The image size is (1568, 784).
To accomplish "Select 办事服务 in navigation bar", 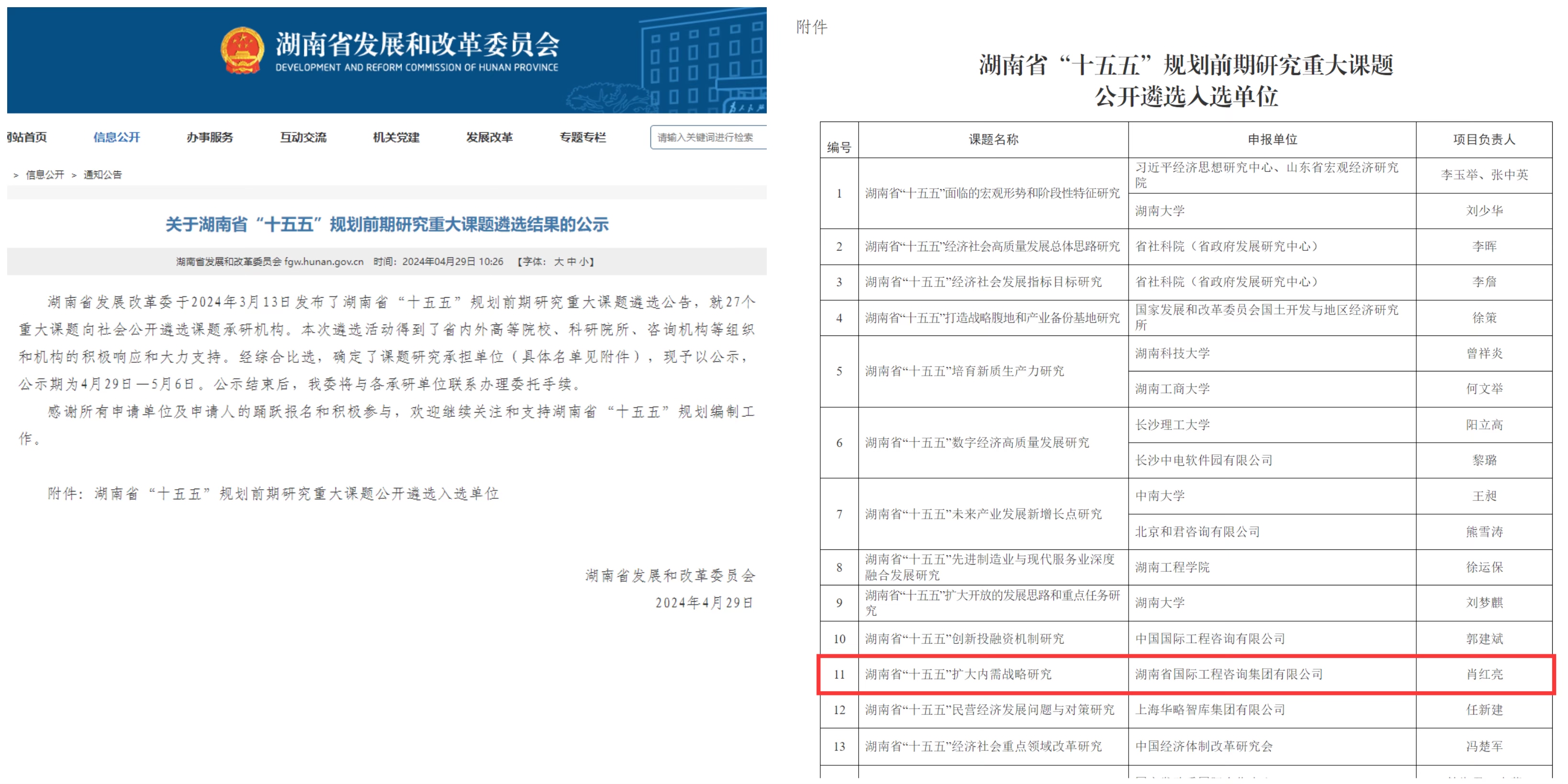I will tap(209, 137).
